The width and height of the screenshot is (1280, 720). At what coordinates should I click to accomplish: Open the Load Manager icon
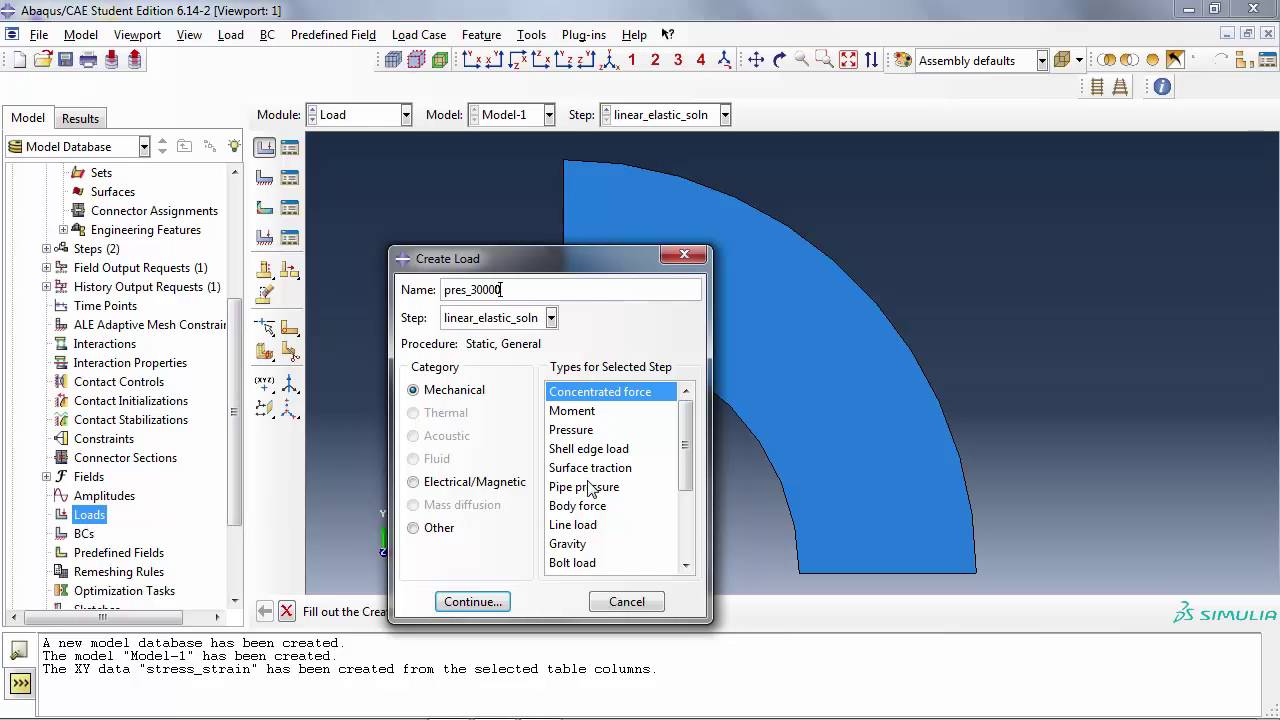coord(290,147)
